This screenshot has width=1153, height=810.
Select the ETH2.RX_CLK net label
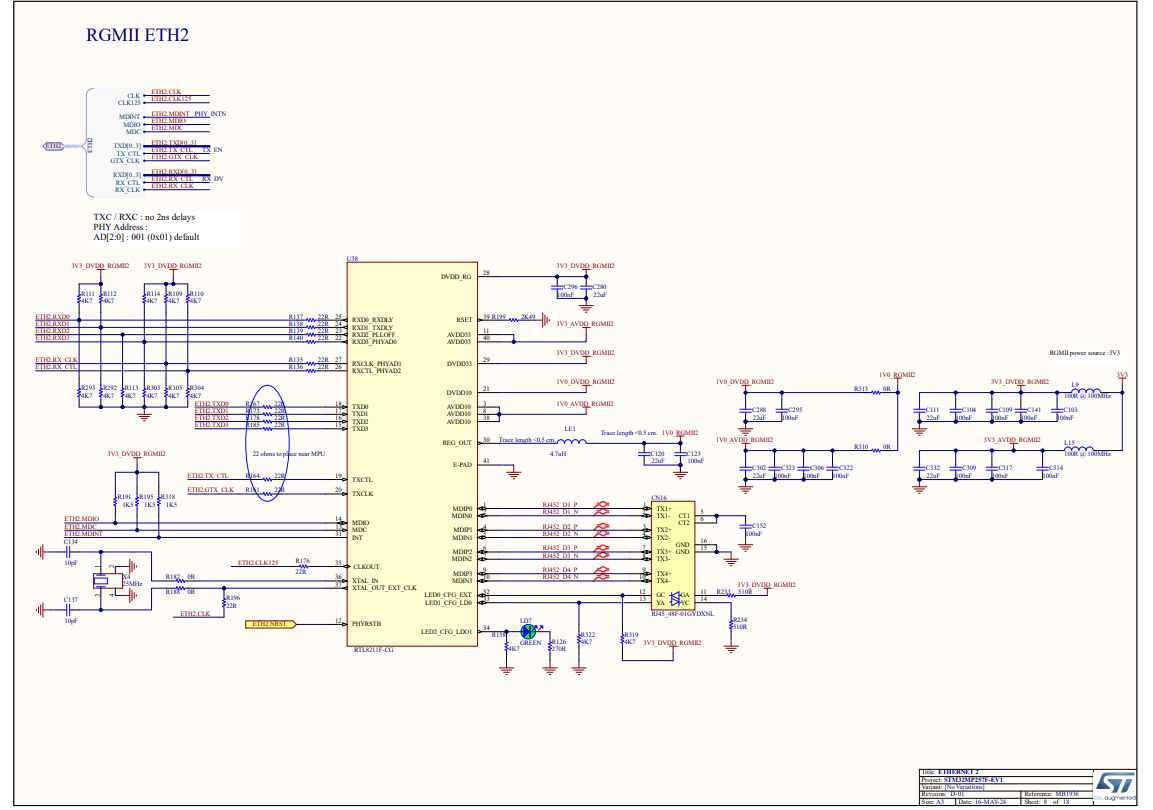pos(56,359)
